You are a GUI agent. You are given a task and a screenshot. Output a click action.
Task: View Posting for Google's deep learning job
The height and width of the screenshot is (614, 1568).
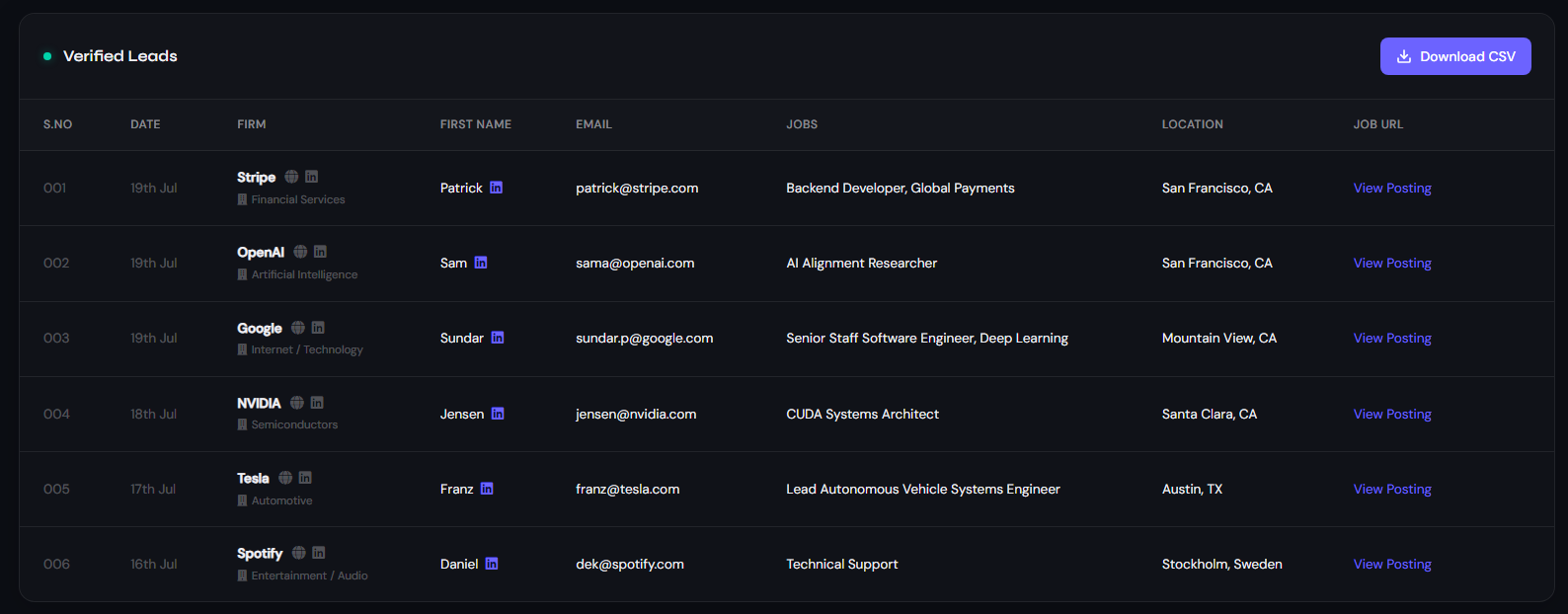1392,338
